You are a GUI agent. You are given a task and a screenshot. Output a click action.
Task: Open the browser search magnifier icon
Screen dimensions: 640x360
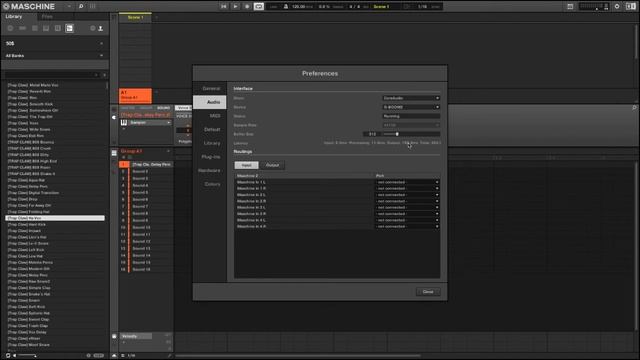[x=81, y=7]
